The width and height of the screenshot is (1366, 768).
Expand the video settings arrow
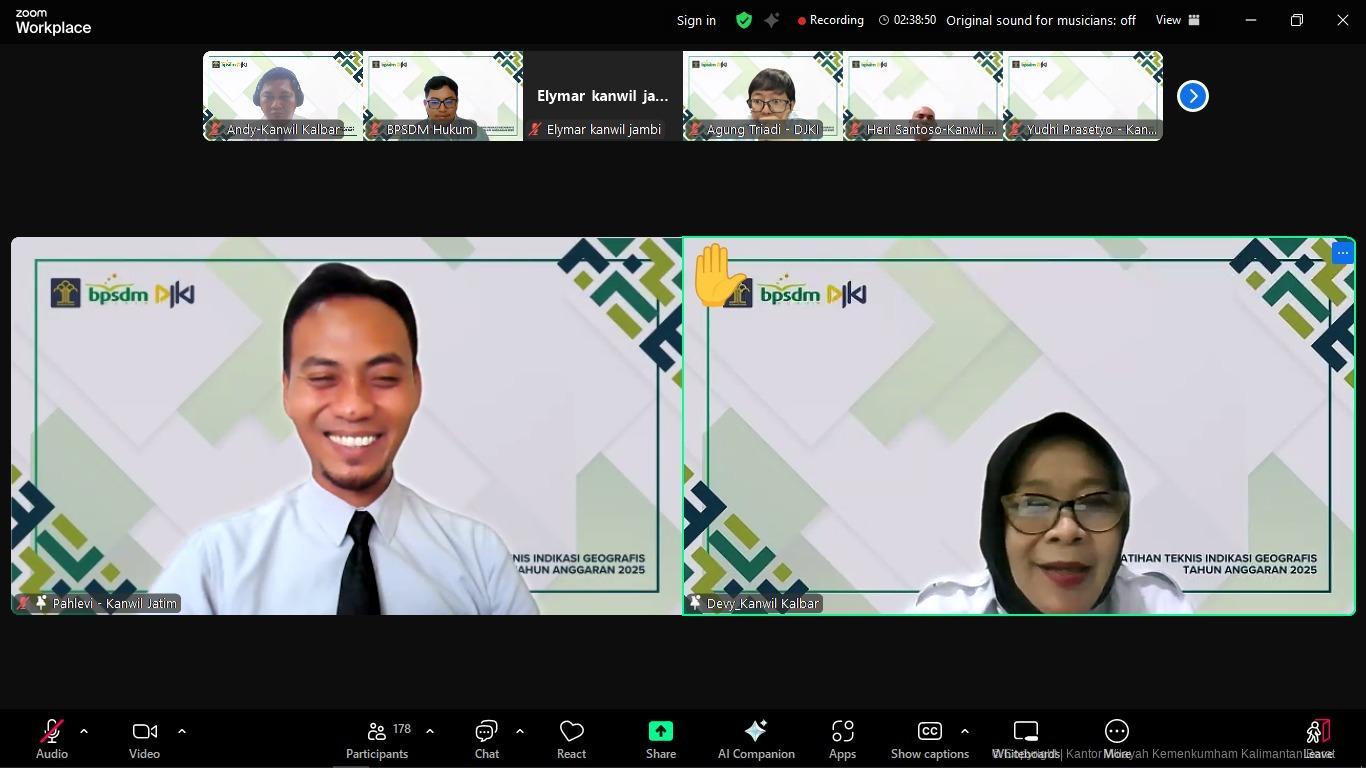point(182,731)
